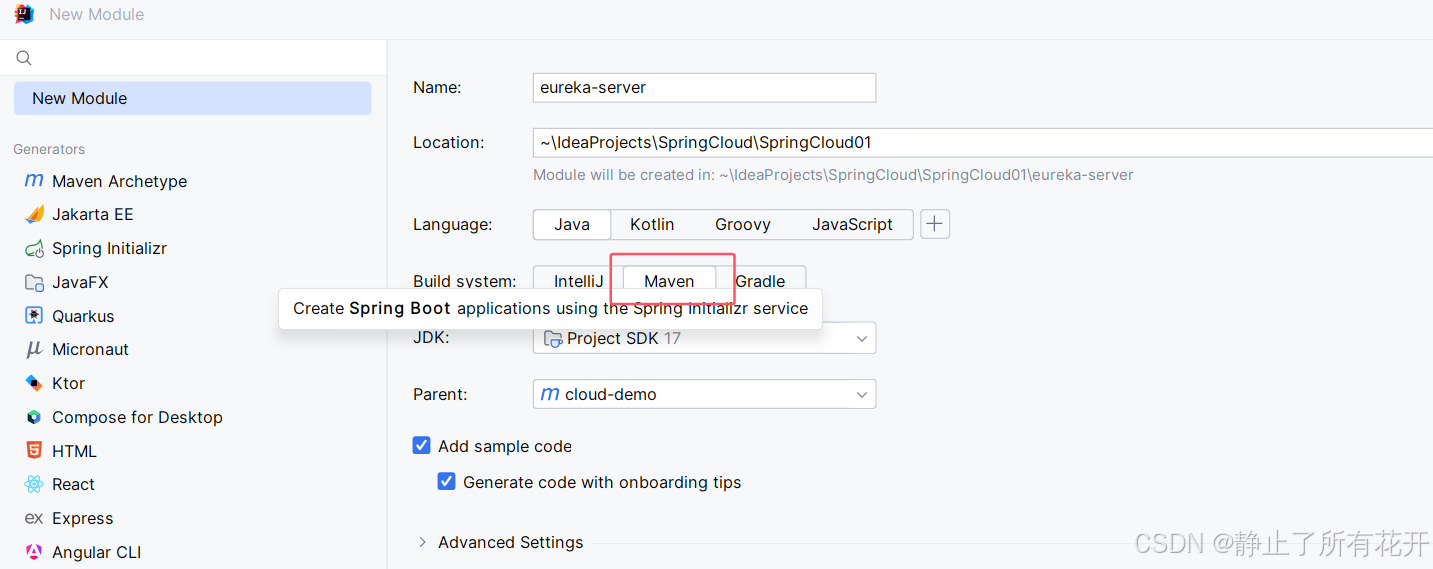Click the HTML label in generators
The width and height of the screenshot is (1433, 569).
click(74, 451)
